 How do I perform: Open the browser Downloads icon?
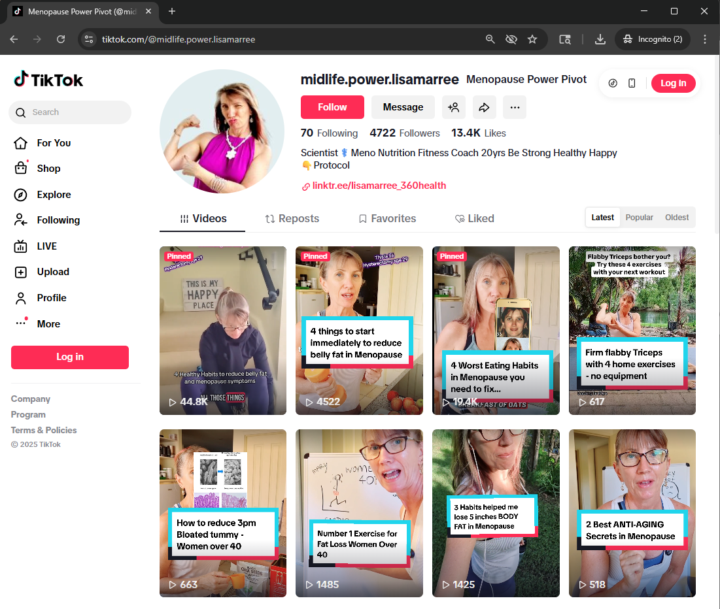[600, 39]
